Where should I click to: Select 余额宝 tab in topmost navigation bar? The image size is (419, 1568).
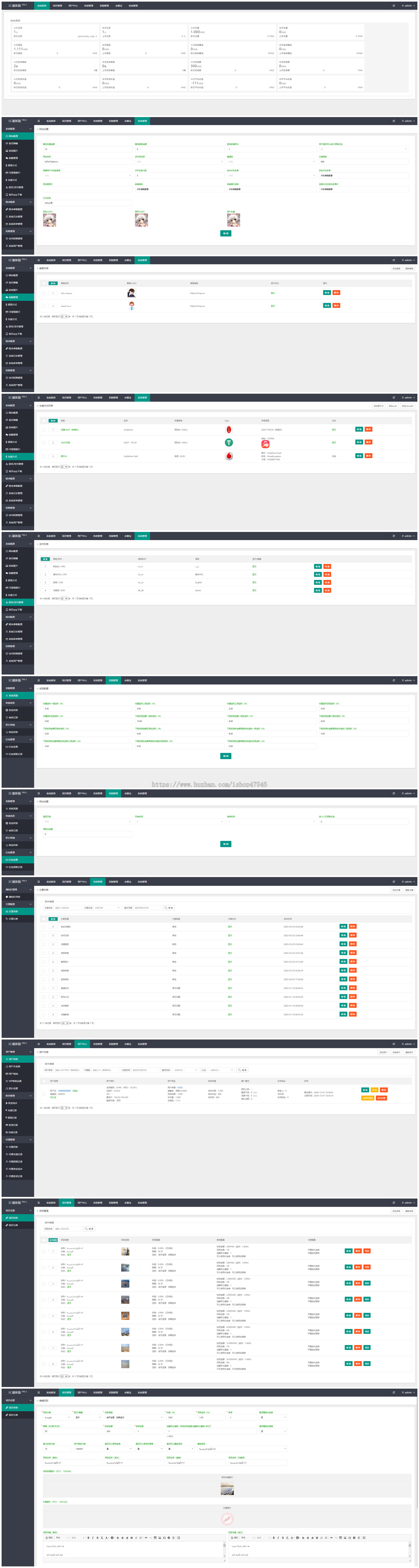click(x=119, y=6)
